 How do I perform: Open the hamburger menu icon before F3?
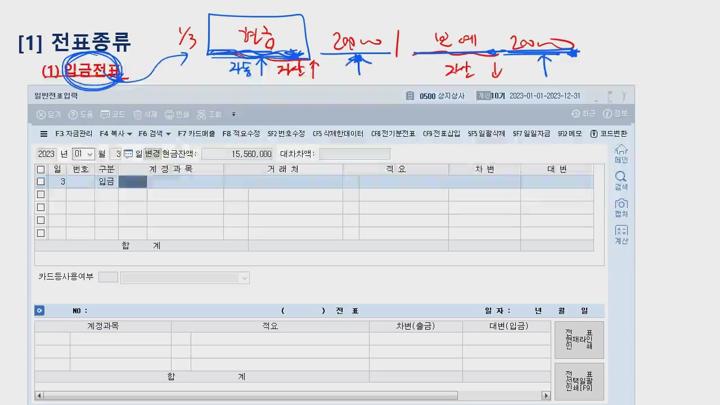44,134
